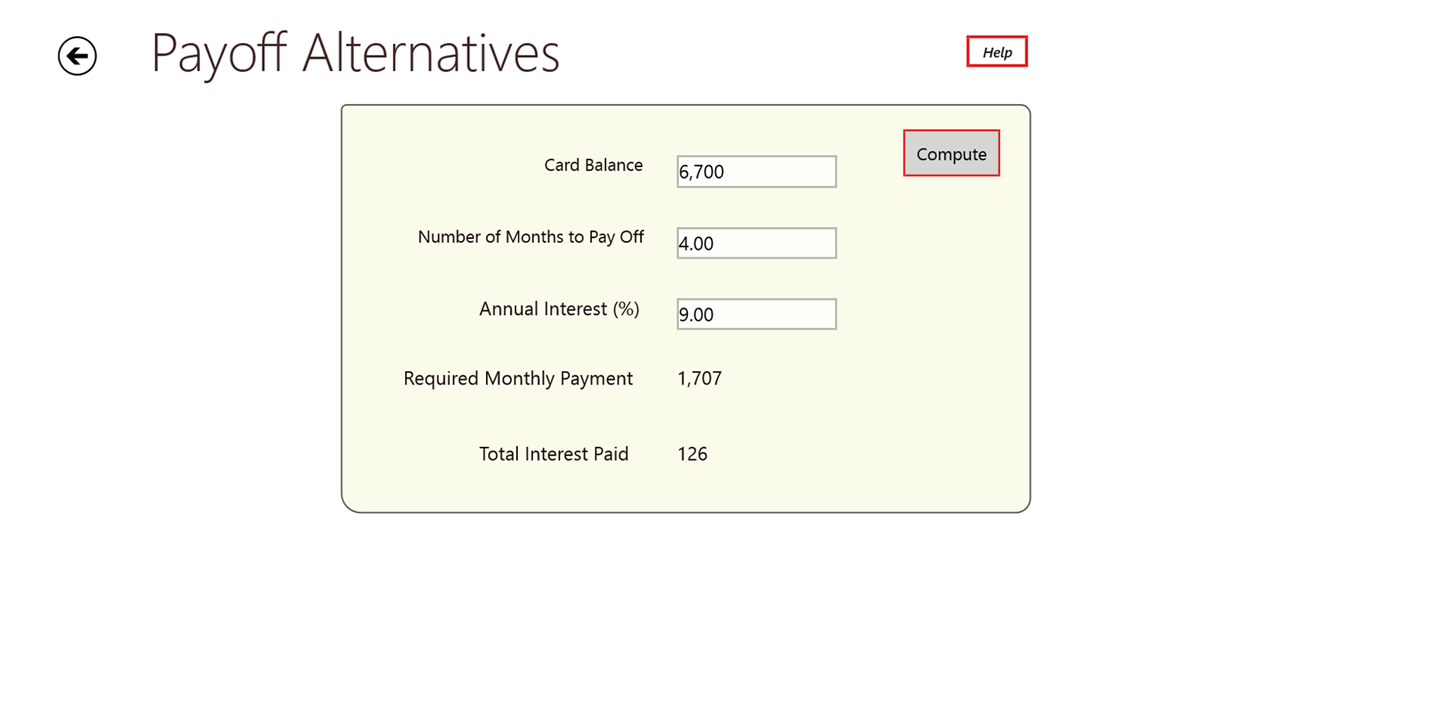Click the 1,707 monthly payment result
This screenshot has height=728, width=1440.
point(699,378)
